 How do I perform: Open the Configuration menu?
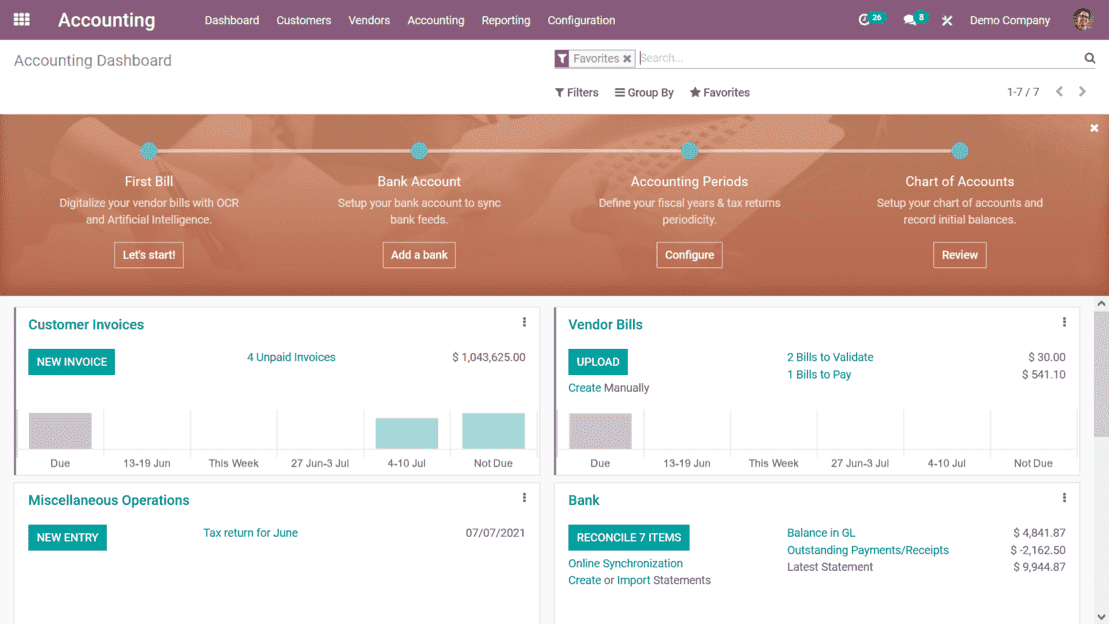tap(581, 21)
